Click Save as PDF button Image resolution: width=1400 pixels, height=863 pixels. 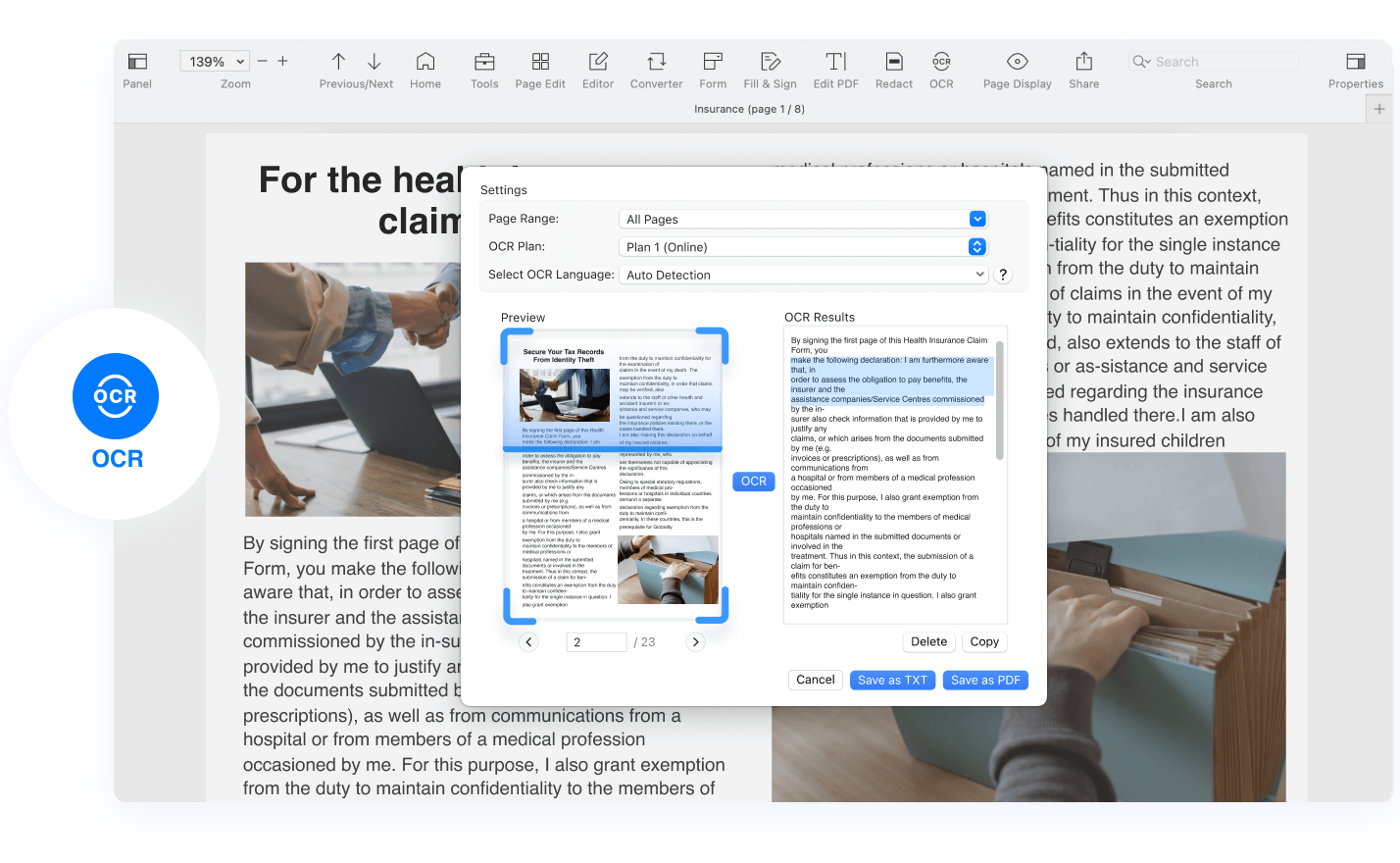click(985, 681)
